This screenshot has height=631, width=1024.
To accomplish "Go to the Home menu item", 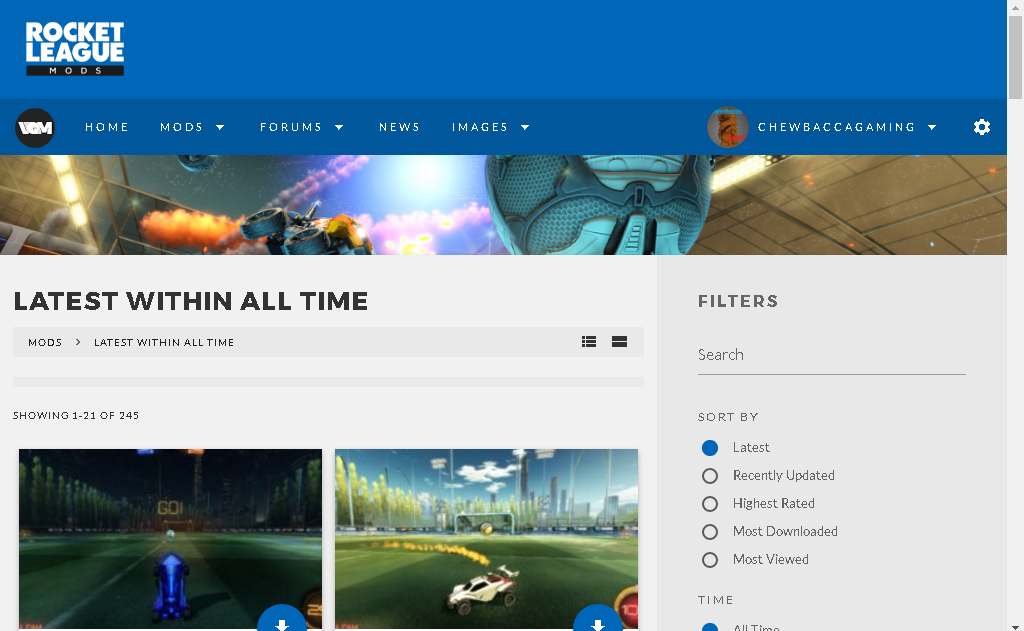I will tap(107, 127).
